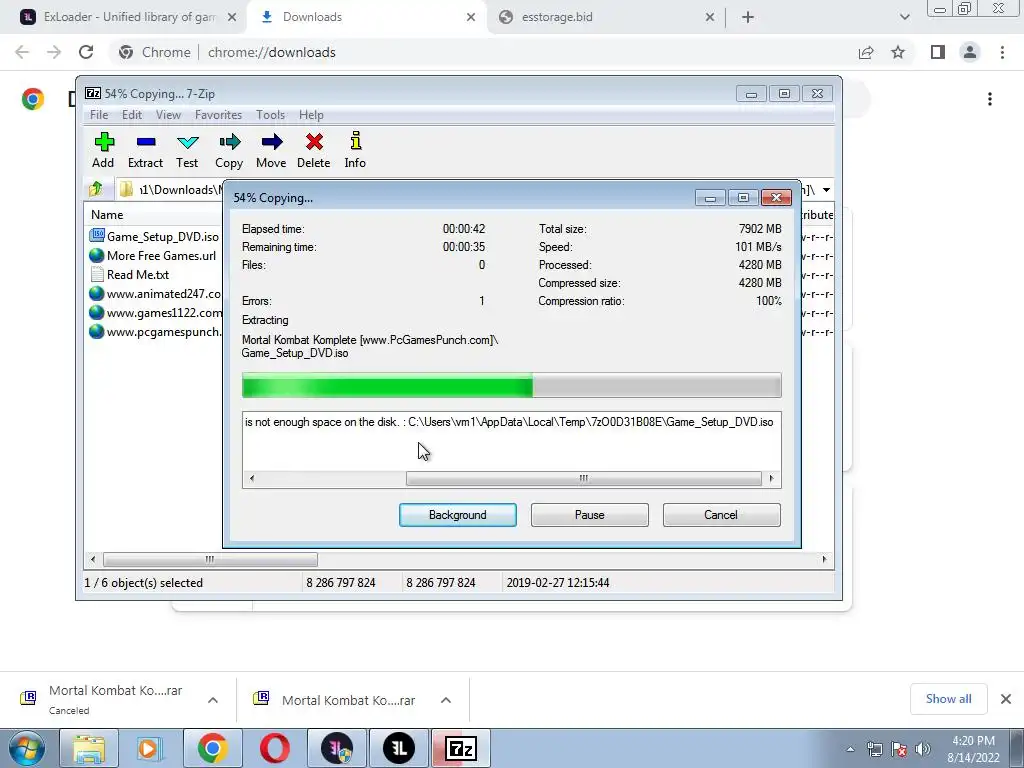Open a new Chrome tab
This screenshot has height=768, width=1024.
pos(748,17)
